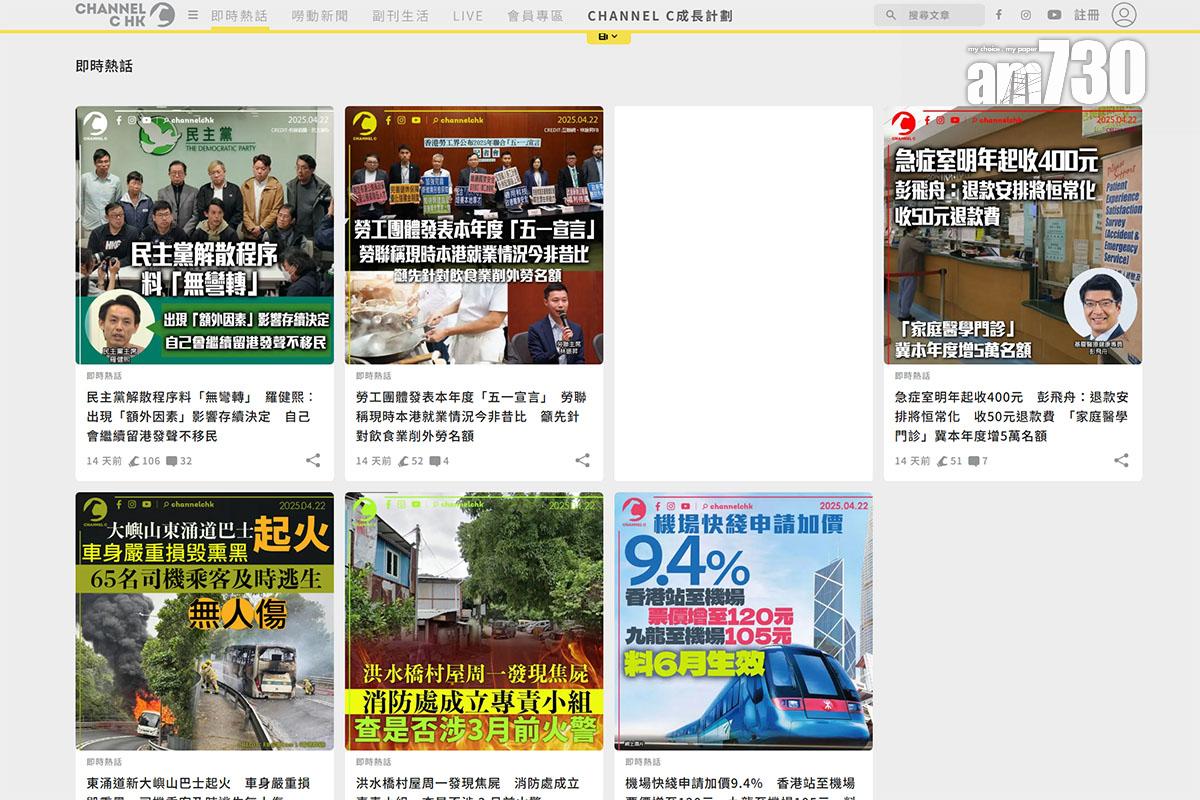The width and height of the screenshot is (1200, 800).
Task: Share the 急症室 article via its share icon
Action: point(1121,461)
